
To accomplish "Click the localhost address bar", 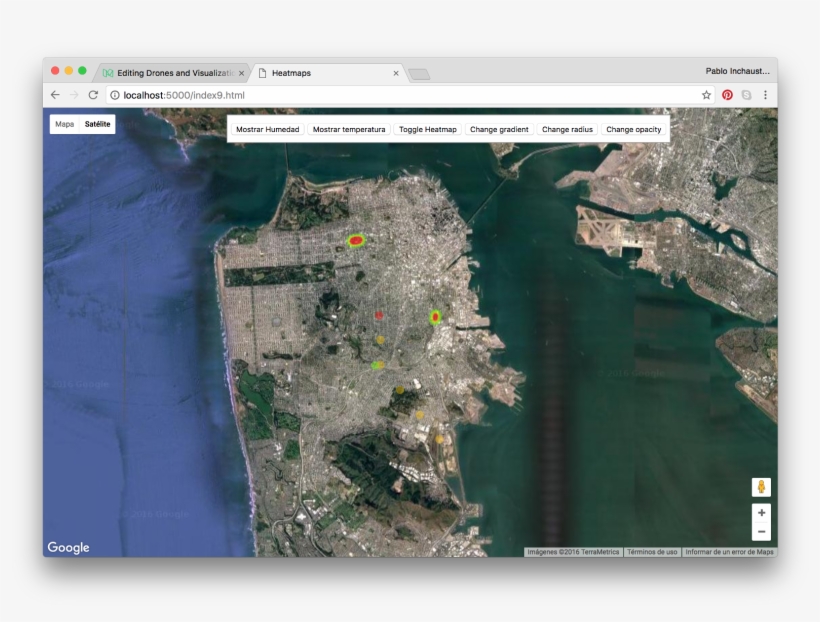I will click(400, 95).
